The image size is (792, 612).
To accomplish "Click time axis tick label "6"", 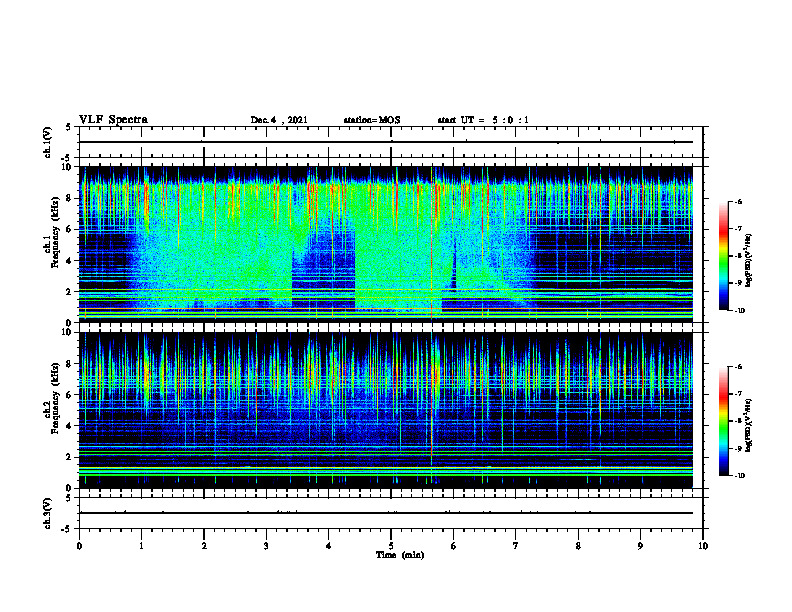I will click(454, 546).
